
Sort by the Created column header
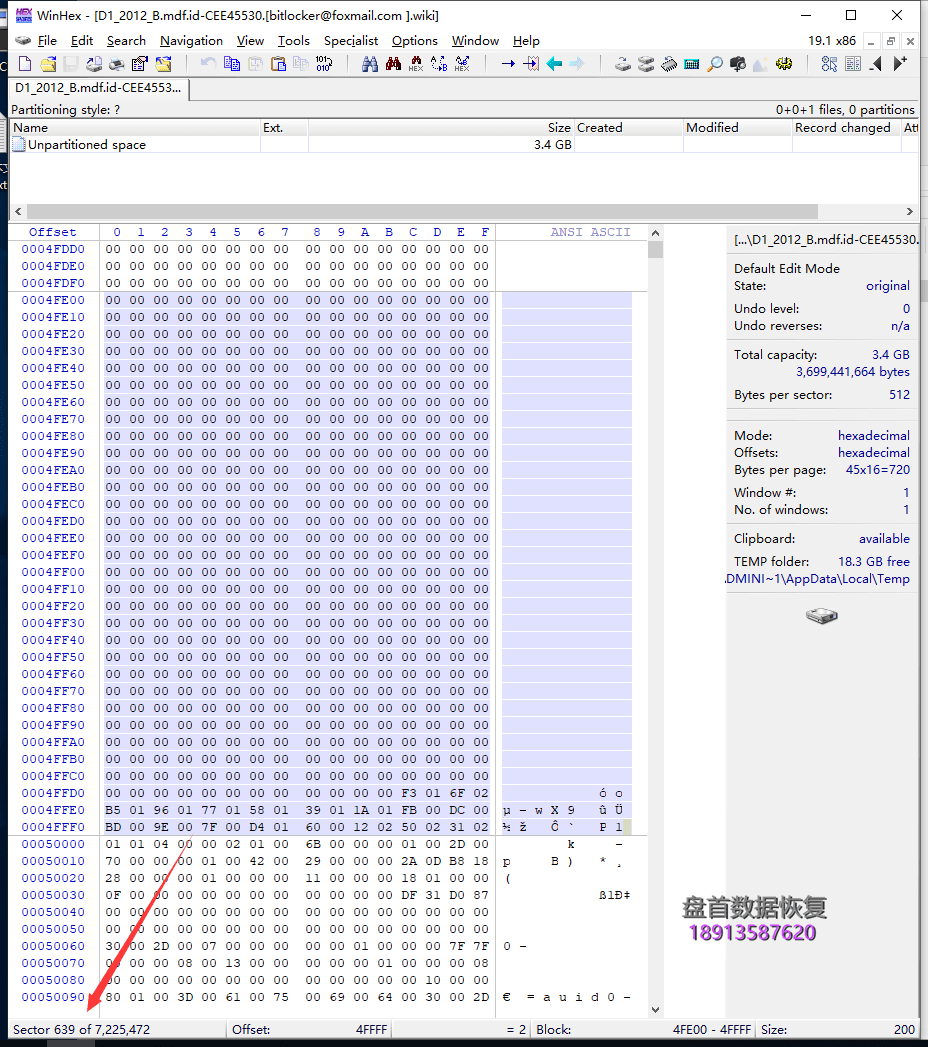(628, 128)
